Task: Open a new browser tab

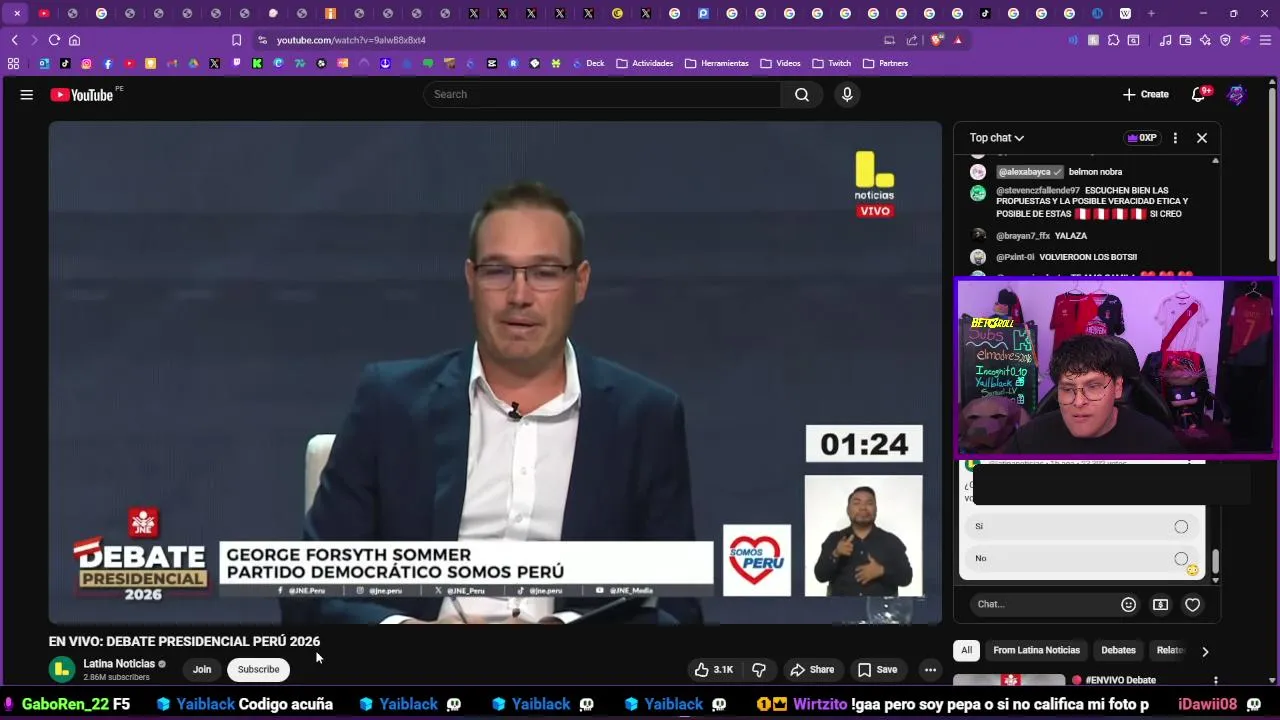Action: 1151,13
